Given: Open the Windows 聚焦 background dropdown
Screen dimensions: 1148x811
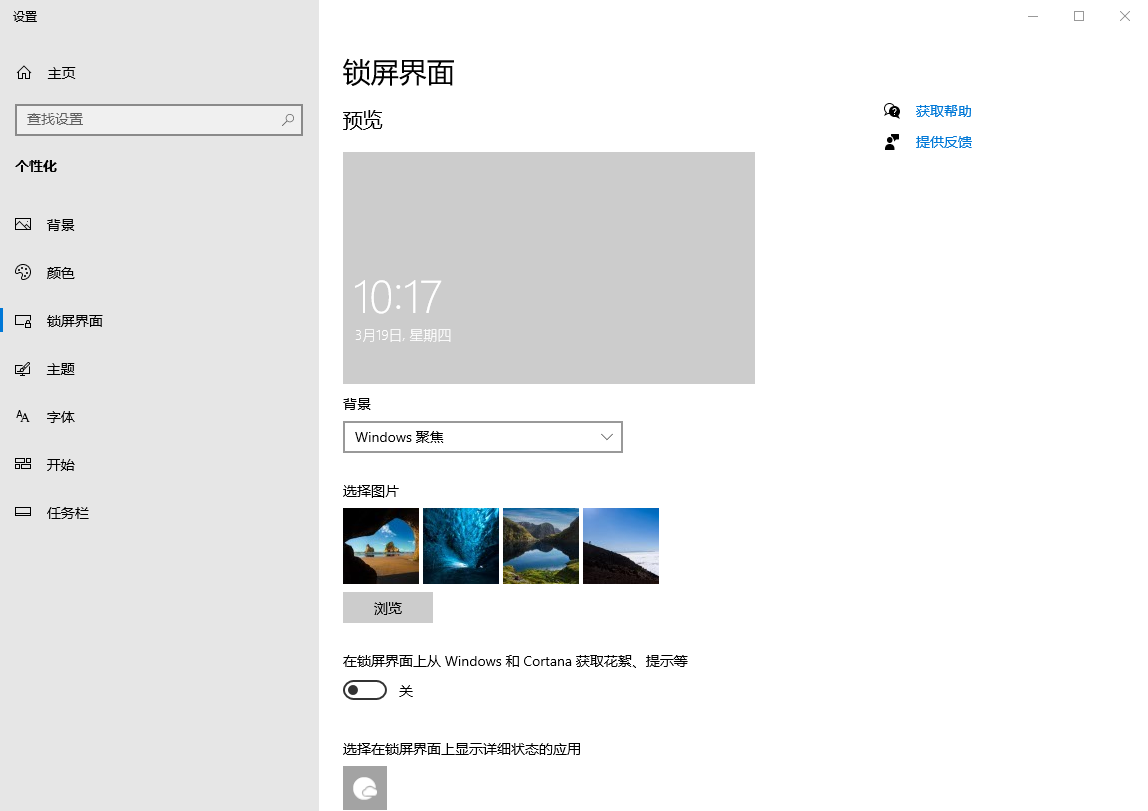Looking at the screenshot, I should 482,437.
